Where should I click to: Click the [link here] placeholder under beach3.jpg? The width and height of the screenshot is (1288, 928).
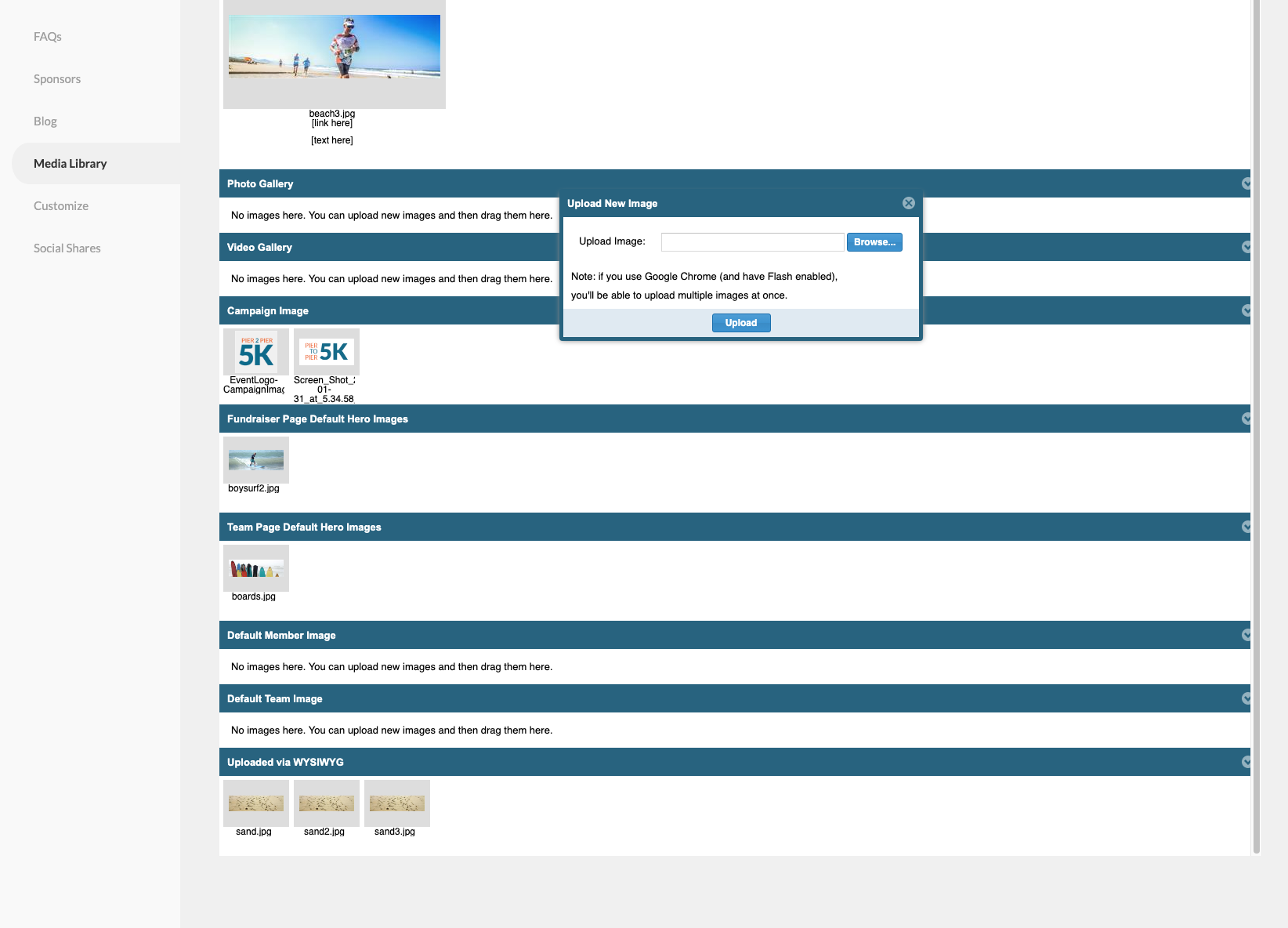(x=332, y=123)
